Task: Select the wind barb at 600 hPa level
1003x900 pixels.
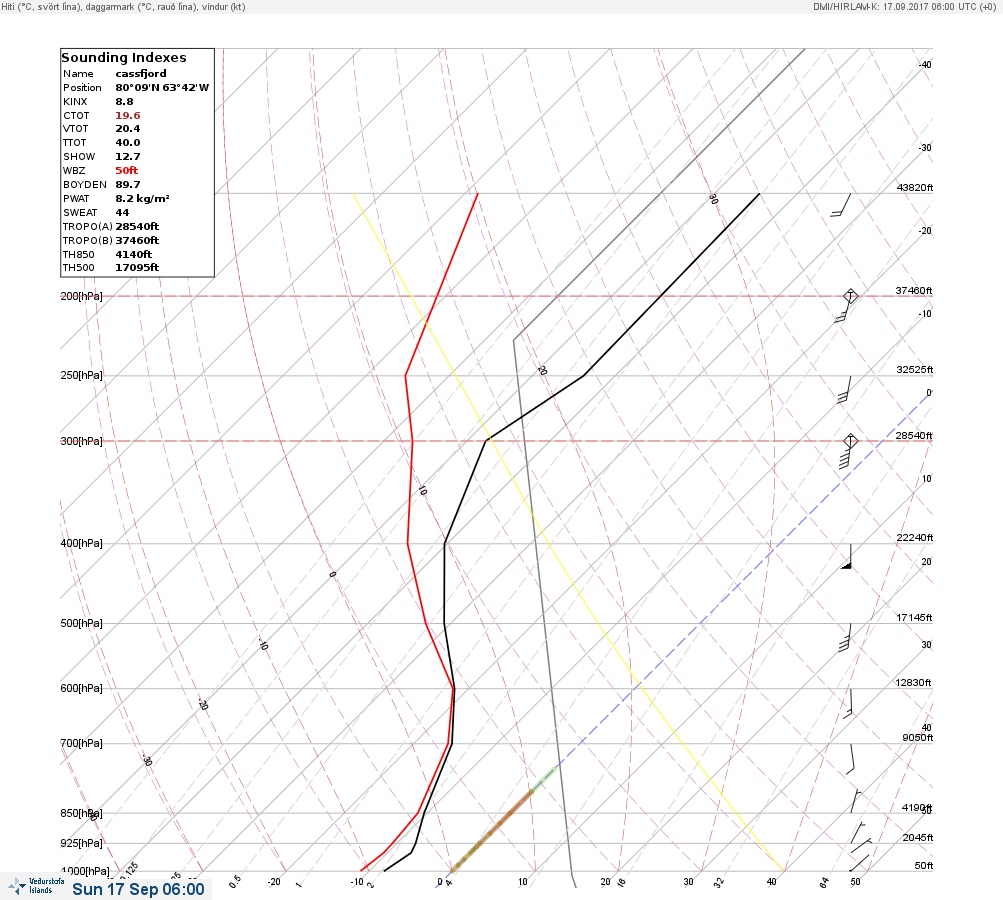Action: [x=848, y=704]
